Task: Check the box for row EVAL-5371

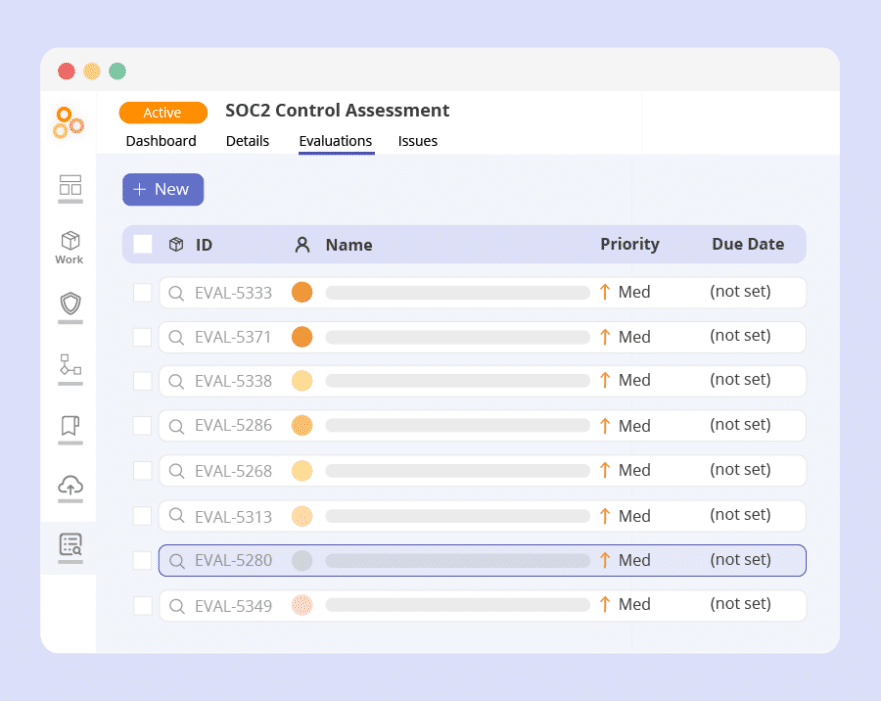Action: pos(143,337)
